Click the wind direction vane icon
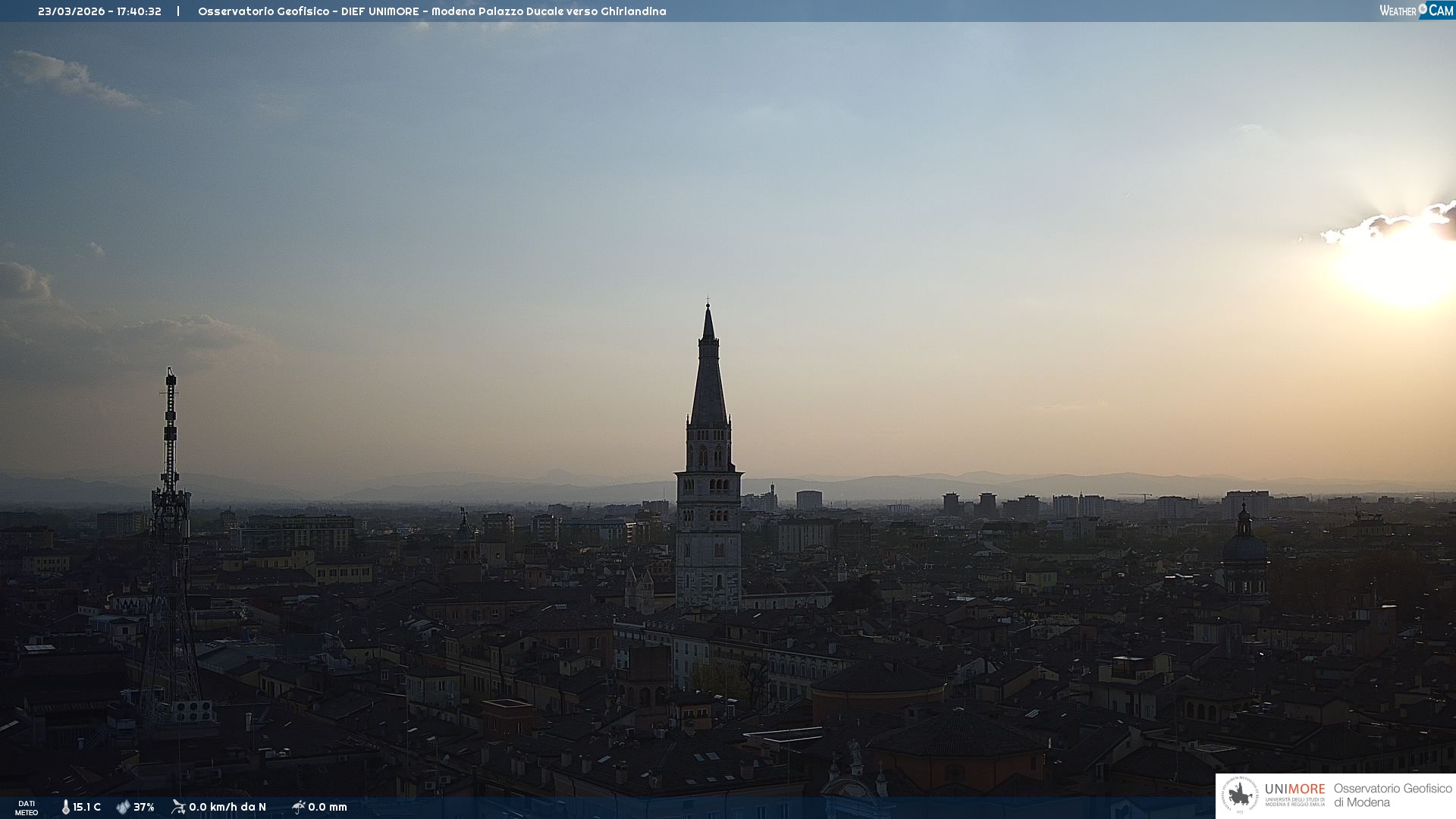 [x=178, y=807]
